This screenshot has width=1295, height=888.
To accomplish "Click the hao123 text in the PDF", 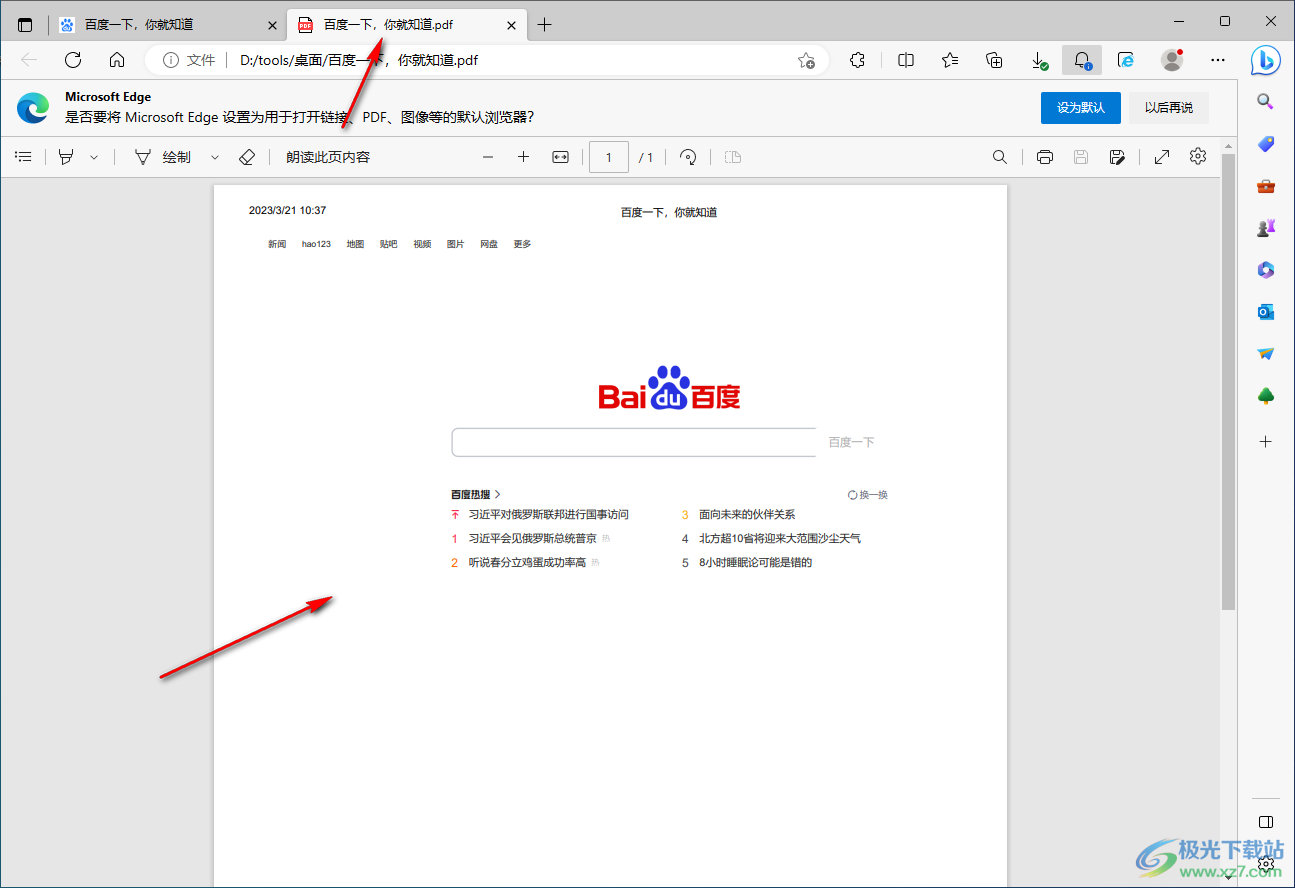I will (316, 244).
